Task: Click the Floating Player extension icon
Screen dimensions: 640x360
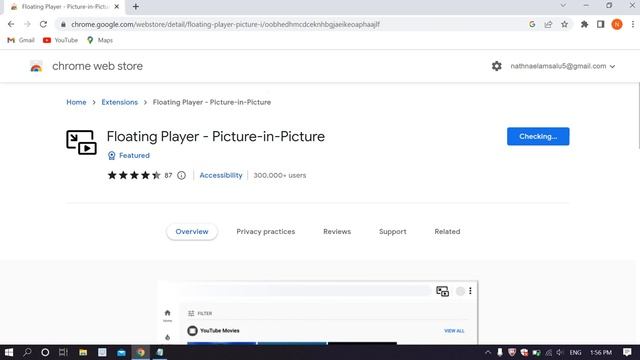Action: point(81,142)
